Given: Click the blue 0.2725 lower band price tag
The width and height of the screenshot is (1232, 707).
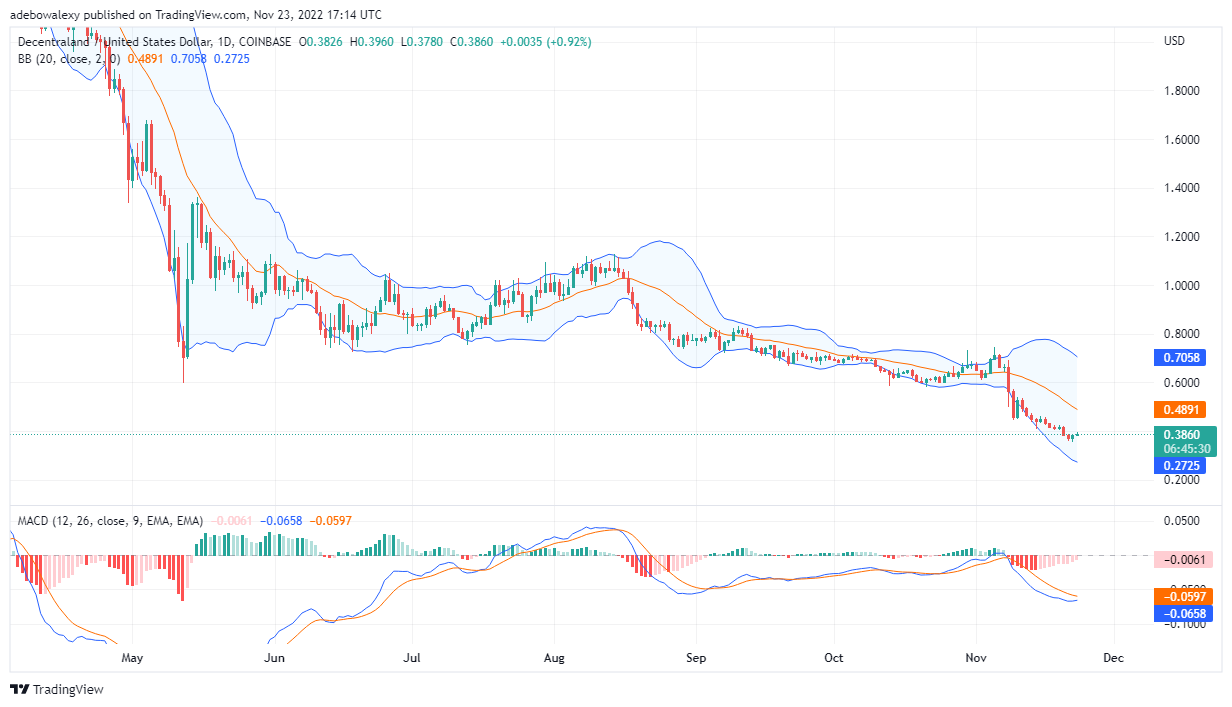Looking at the screenshot, I should 1180,466.
